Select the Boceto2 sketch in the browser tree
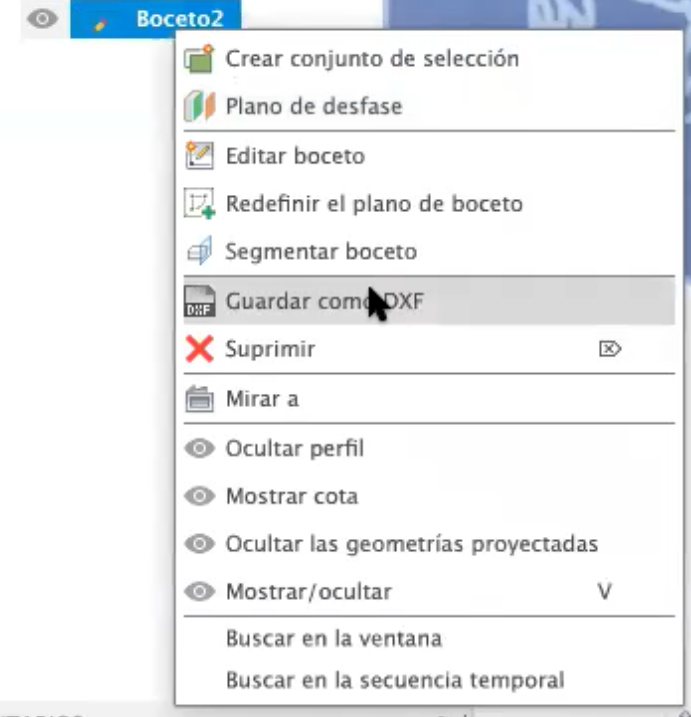The width and height of the screenshot is (691, 717). click(x=173, y=19)
